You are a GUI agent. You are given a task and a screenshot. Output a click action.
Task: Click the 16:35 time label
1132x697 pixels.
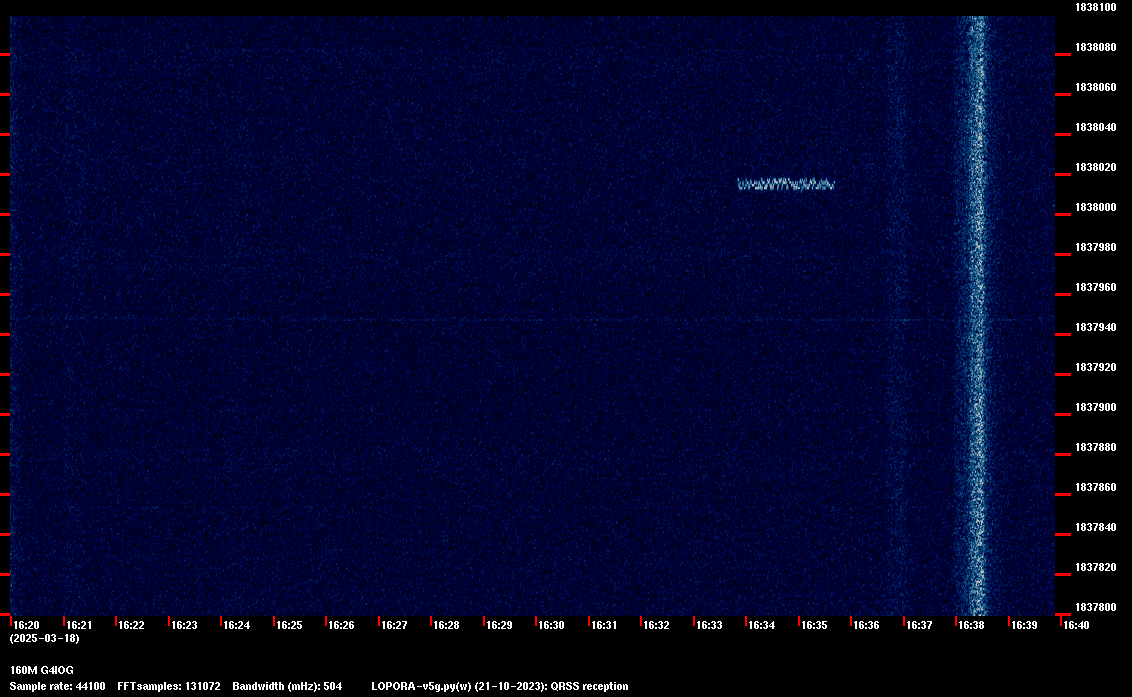[x=814, y=625]
